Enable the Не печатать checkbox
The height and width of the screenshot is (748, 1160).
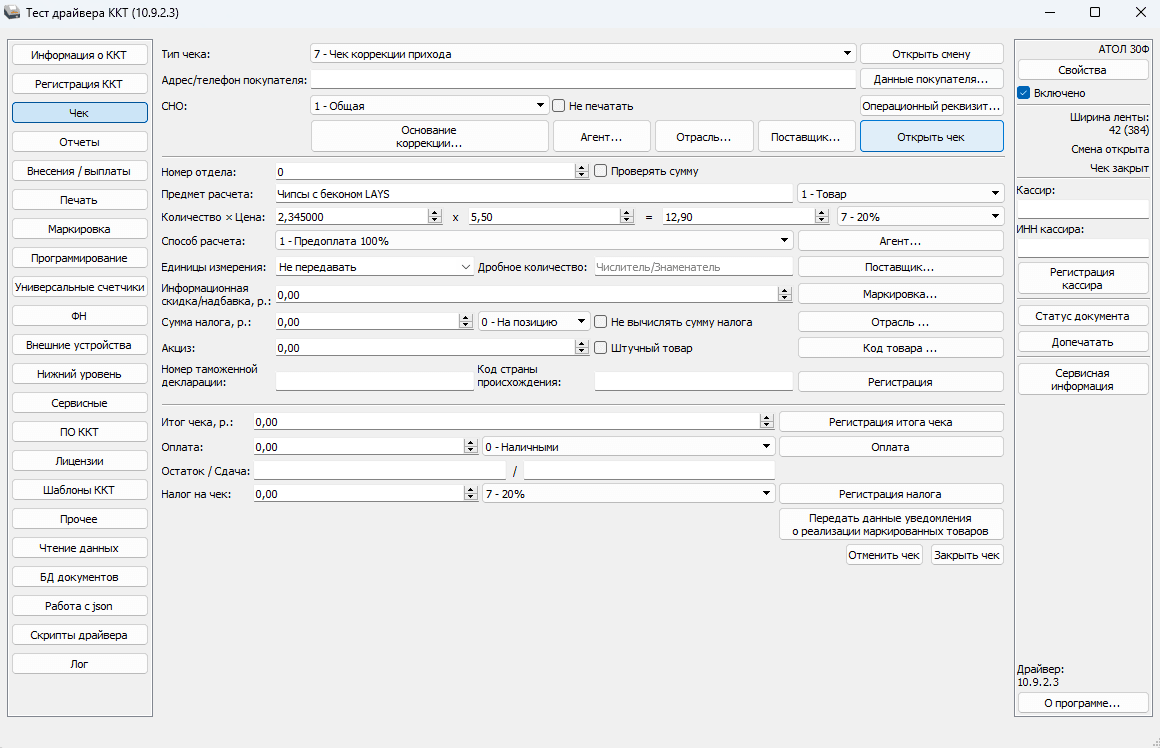(560, 105)
